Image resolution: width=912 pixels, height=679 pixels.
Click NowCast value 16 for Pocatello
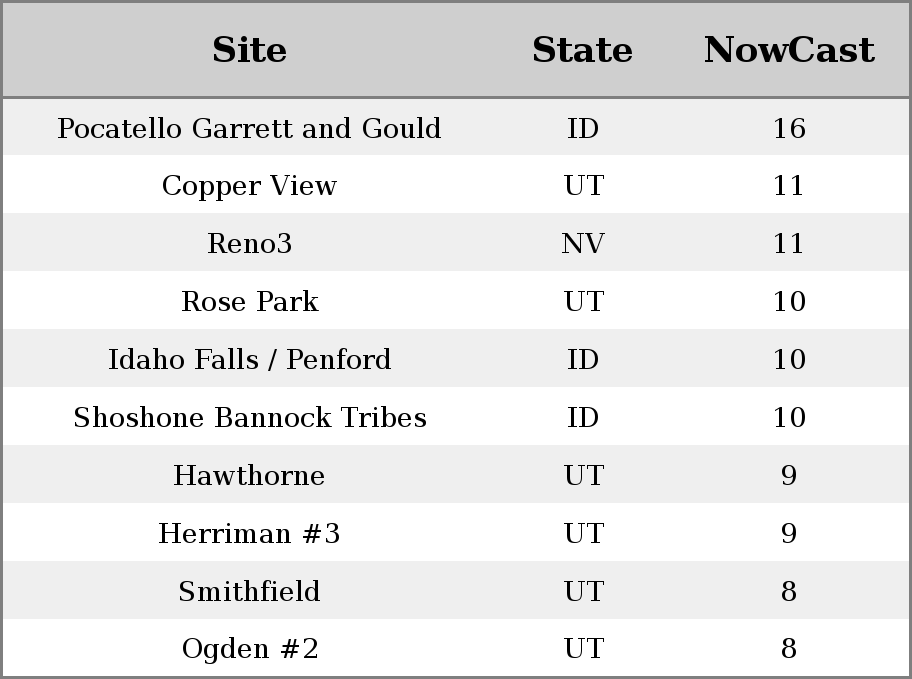pos(789,128)
